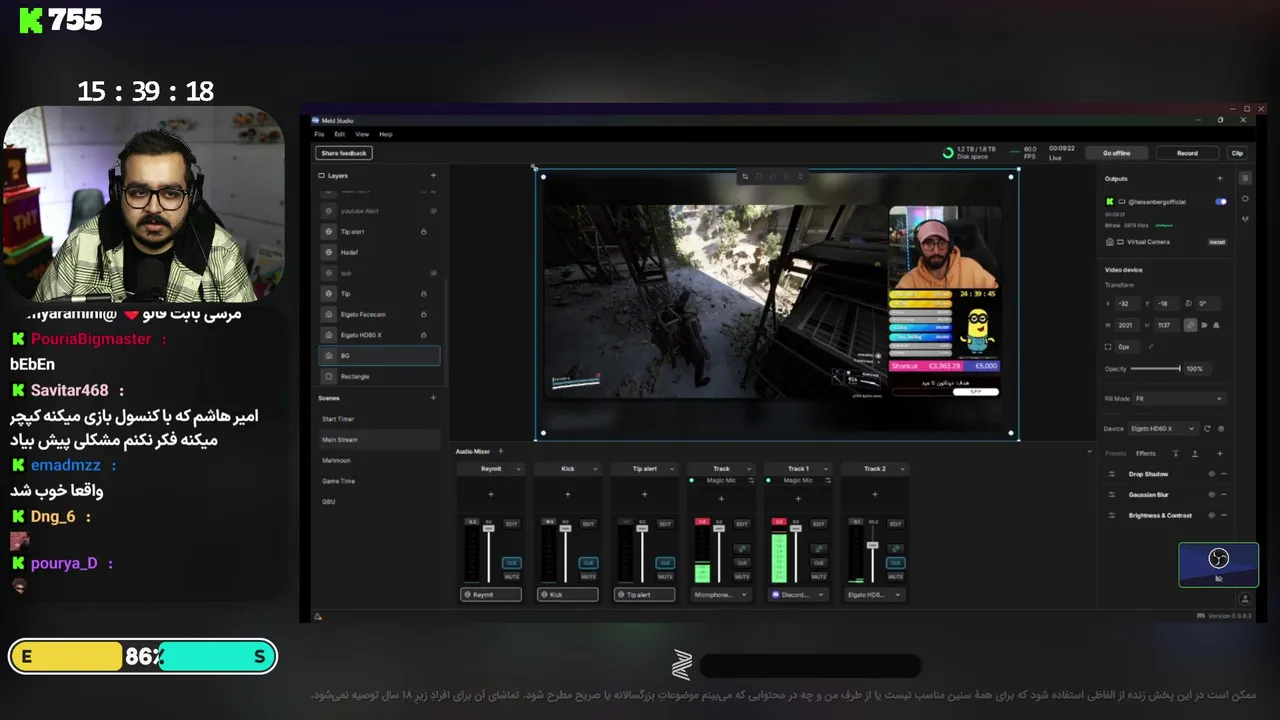
Task: Open the Edit menu
Action: coord(340,134)
